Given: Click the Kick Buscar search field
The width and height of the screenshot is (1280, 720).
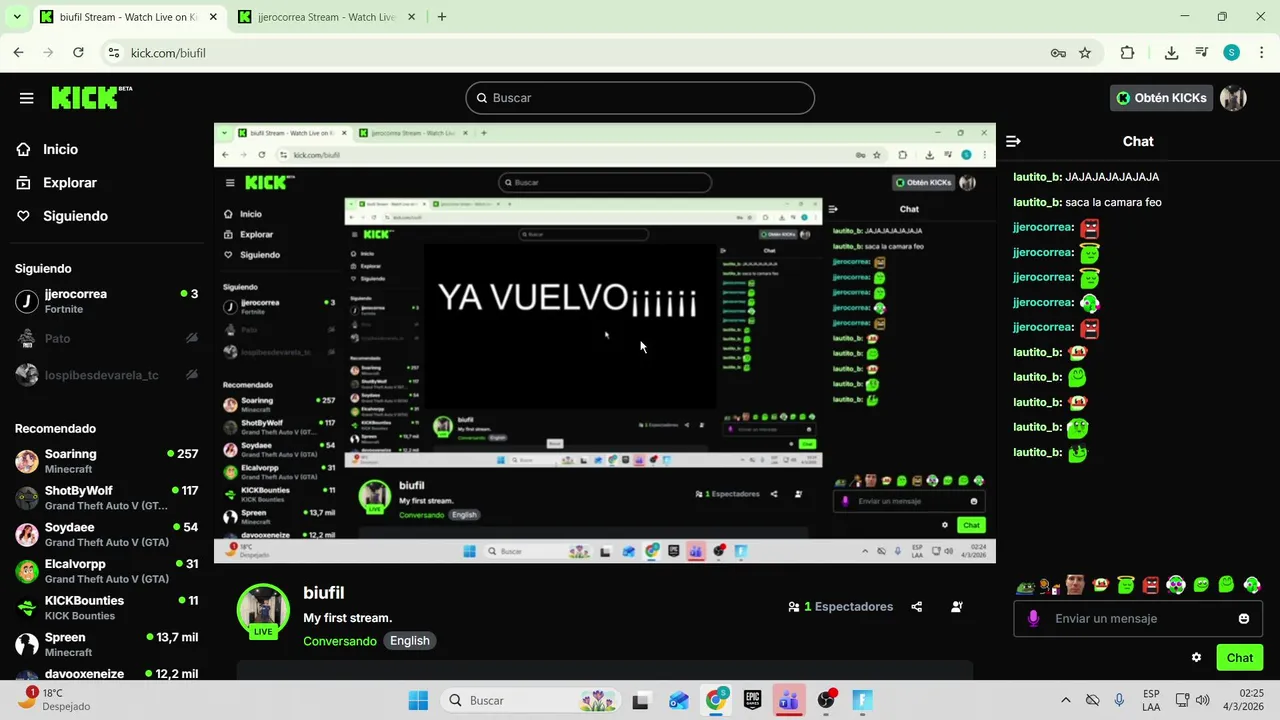Looking at the screenshot, I should point(640,98).
